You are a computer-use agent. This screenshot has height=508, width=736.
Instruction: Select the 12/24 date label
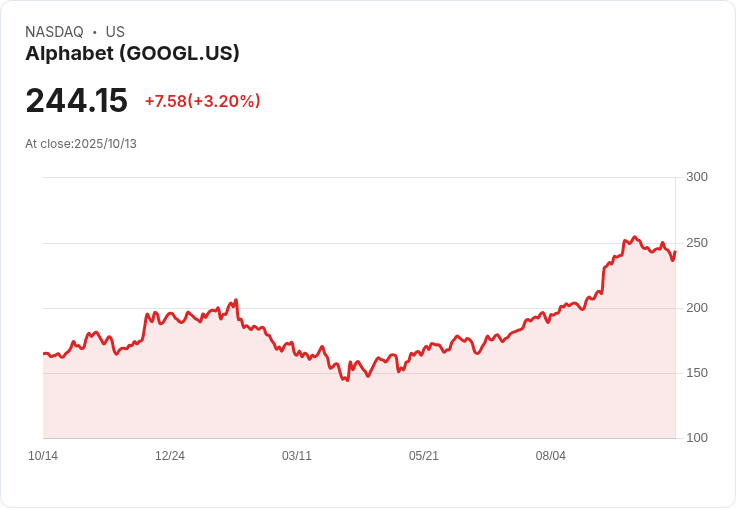point(170,456)
